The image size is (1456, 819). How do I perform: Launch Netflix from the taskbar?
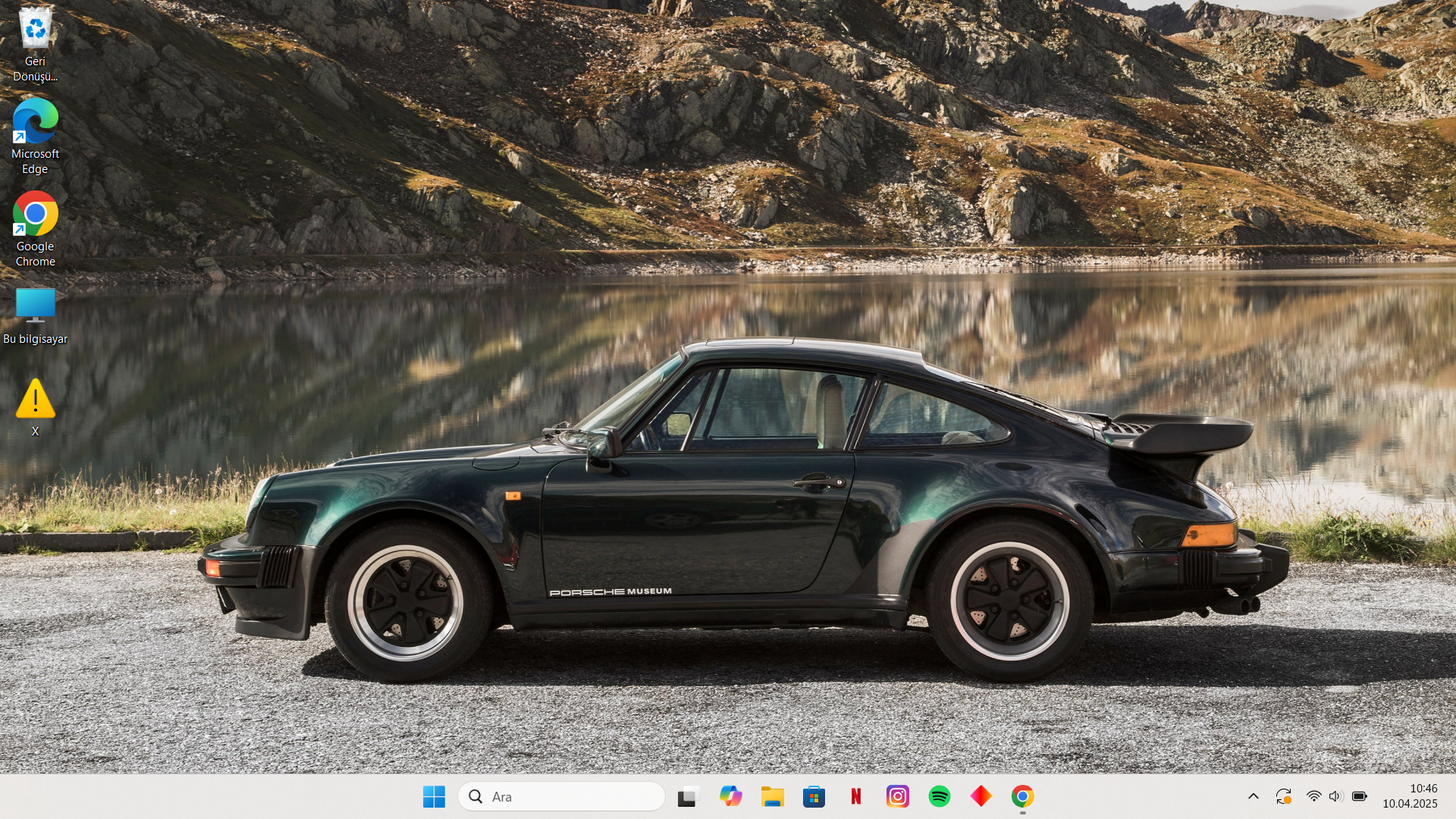pos(856,796)
